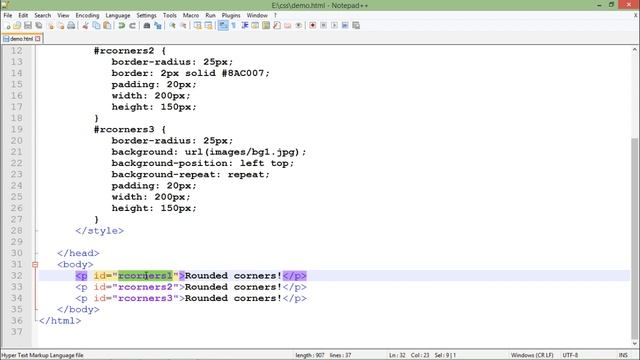640x360 pixels.
Task: Open the Macro menu
Action: click(191, 16)
